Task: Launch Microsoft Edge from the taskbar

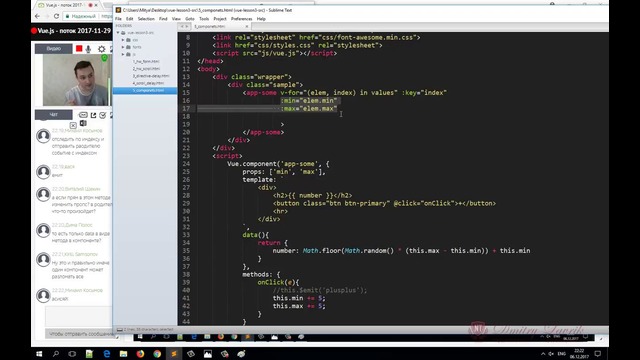Action: pos(107,354)
